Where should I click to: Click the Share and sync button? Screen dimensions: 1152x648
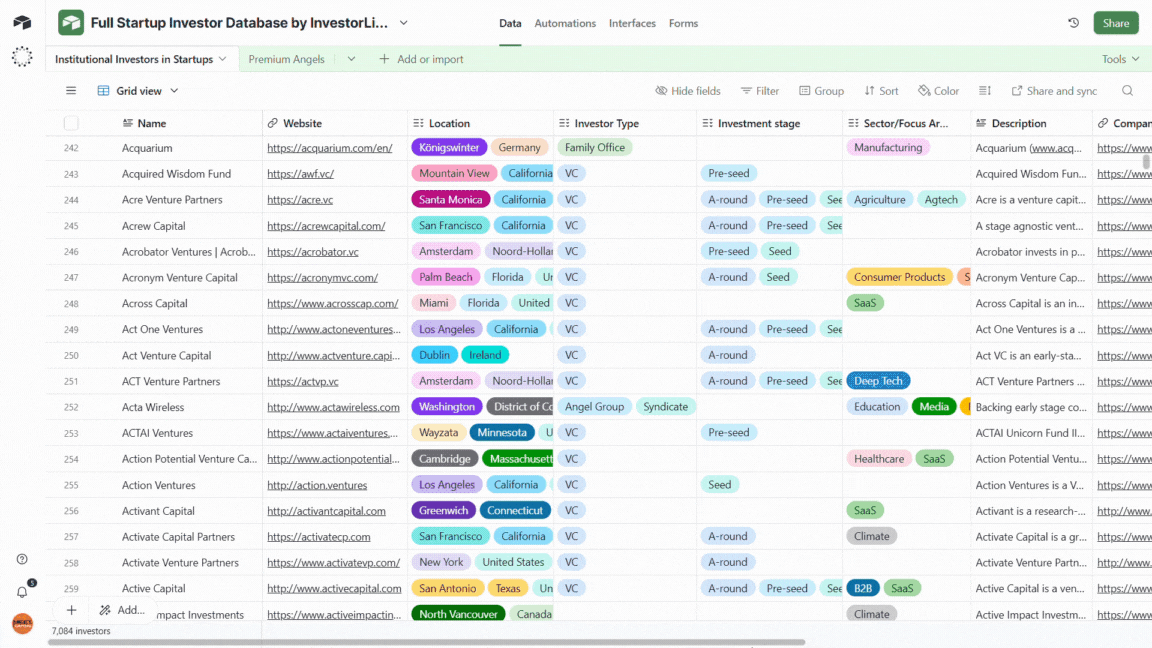(1054, 90)
